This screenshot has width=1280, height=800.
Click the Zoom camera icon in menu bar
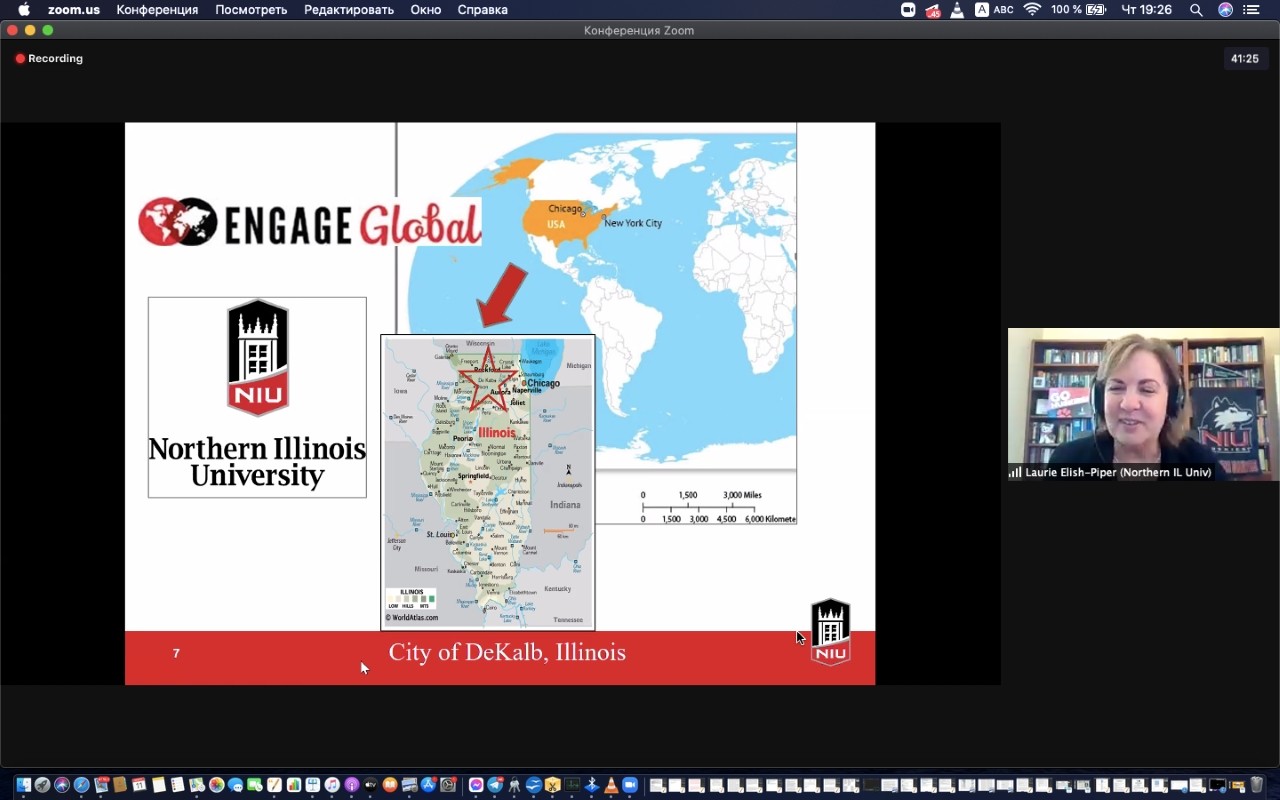[908, 10]
